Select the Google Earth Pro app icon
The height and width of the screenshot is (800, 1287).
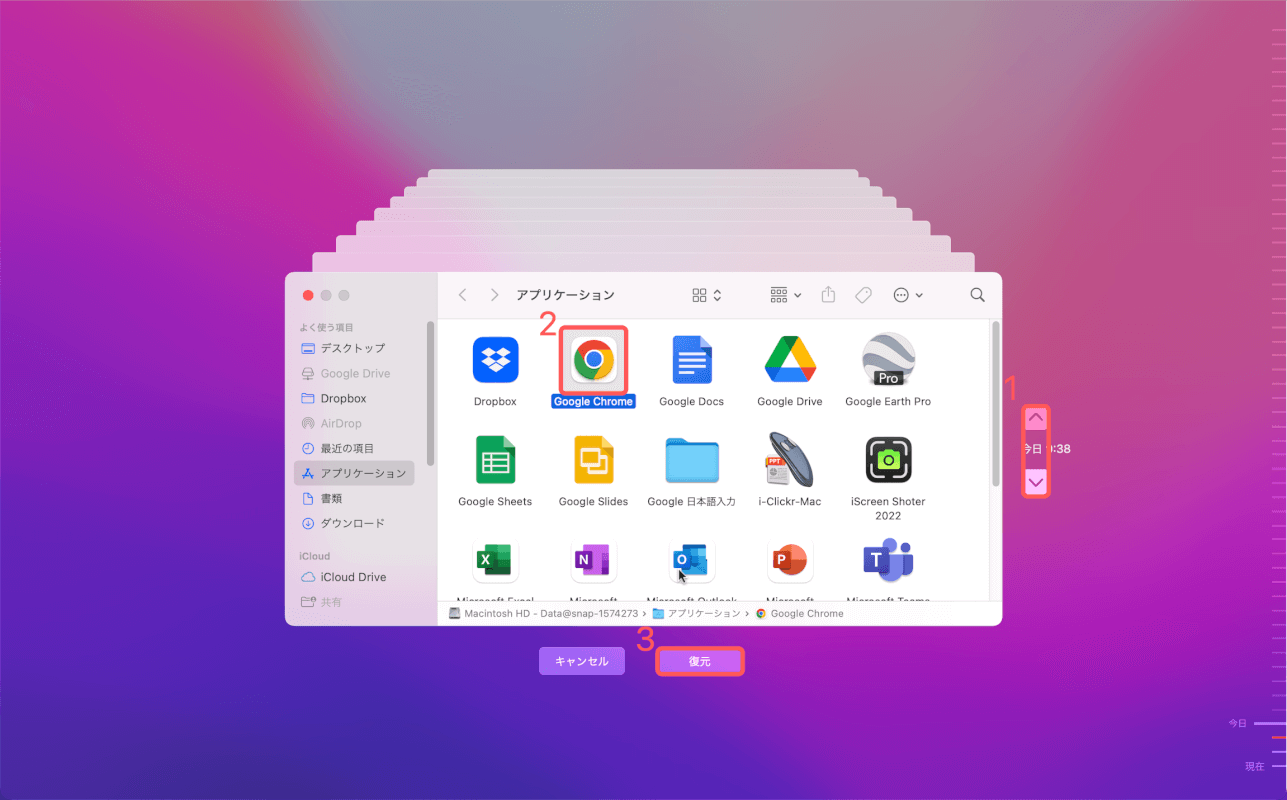[x=888, y=360]
